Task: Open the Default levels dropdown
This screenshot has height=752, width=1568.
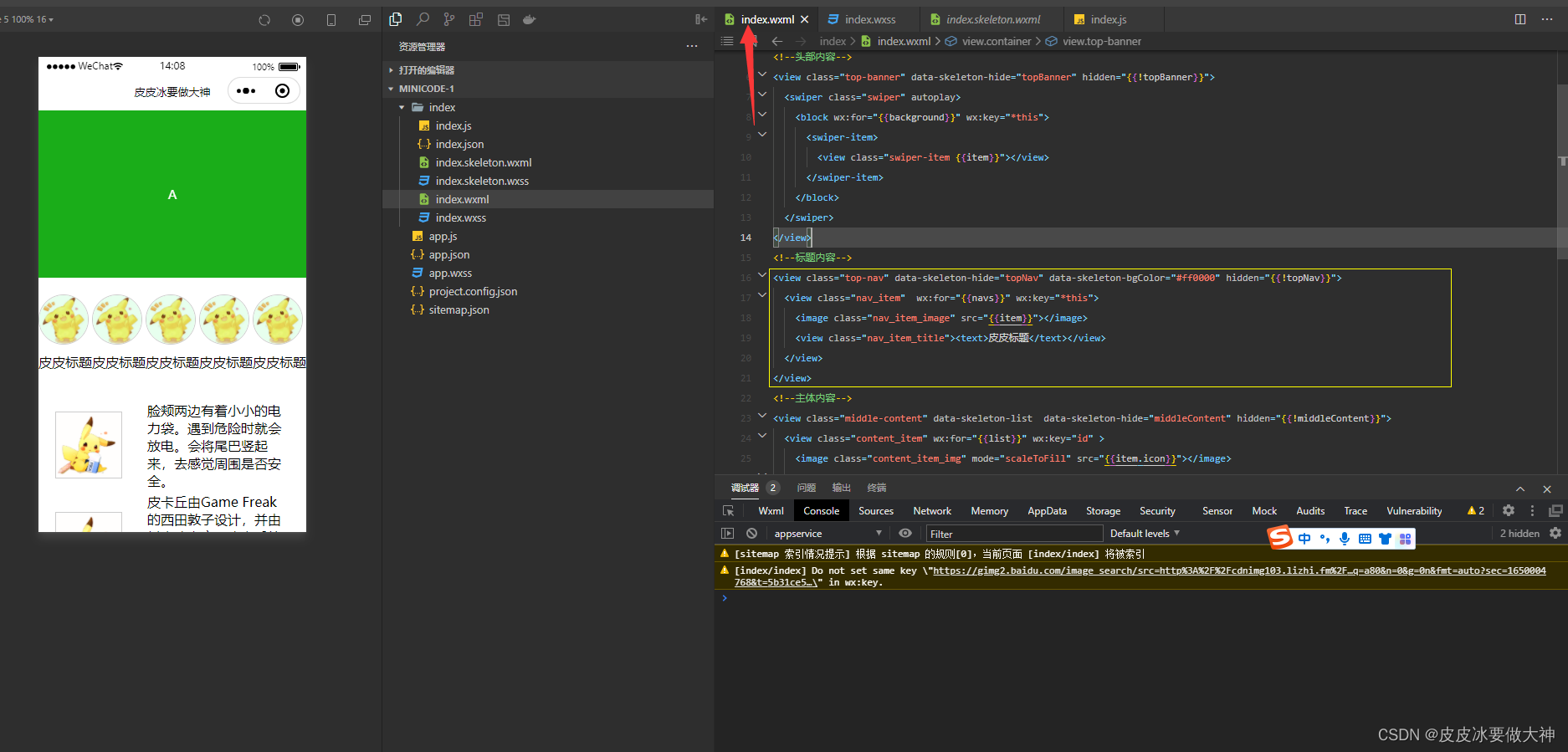Action: pos(1144,534)
